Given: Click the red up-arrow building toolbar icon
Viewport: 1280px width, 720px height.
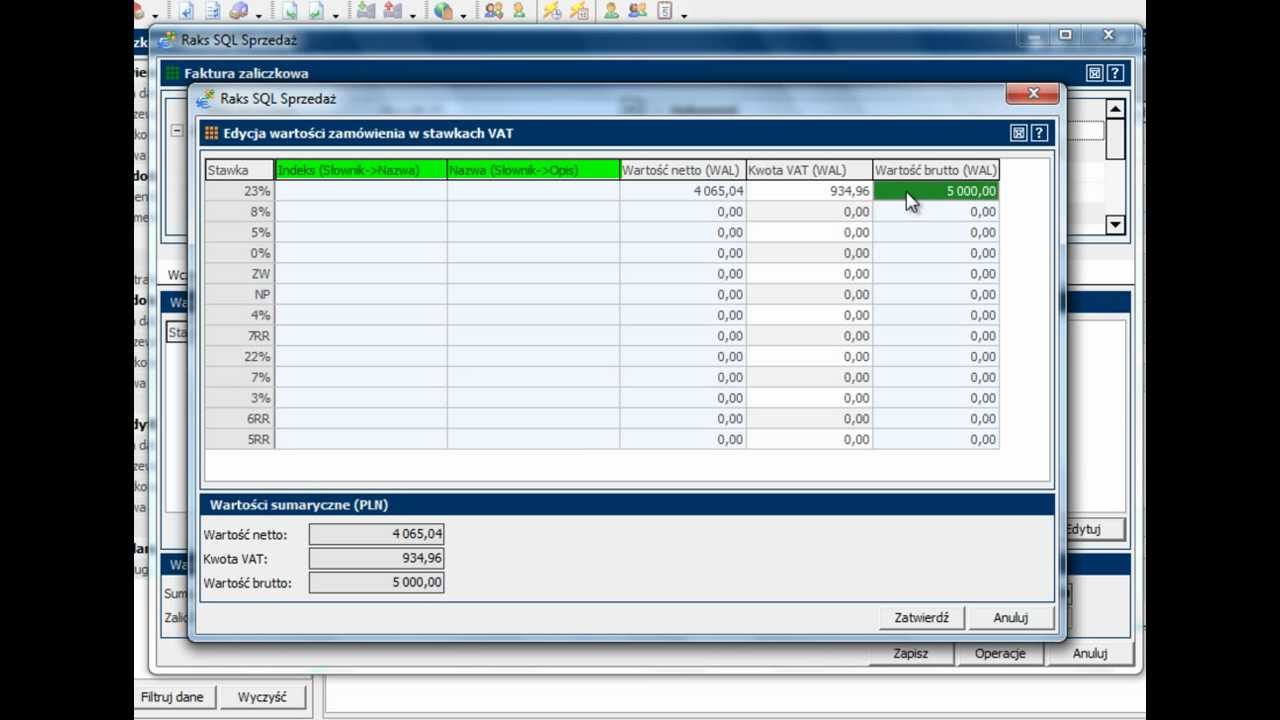Looking at the screenshot, I should point(392,11).
